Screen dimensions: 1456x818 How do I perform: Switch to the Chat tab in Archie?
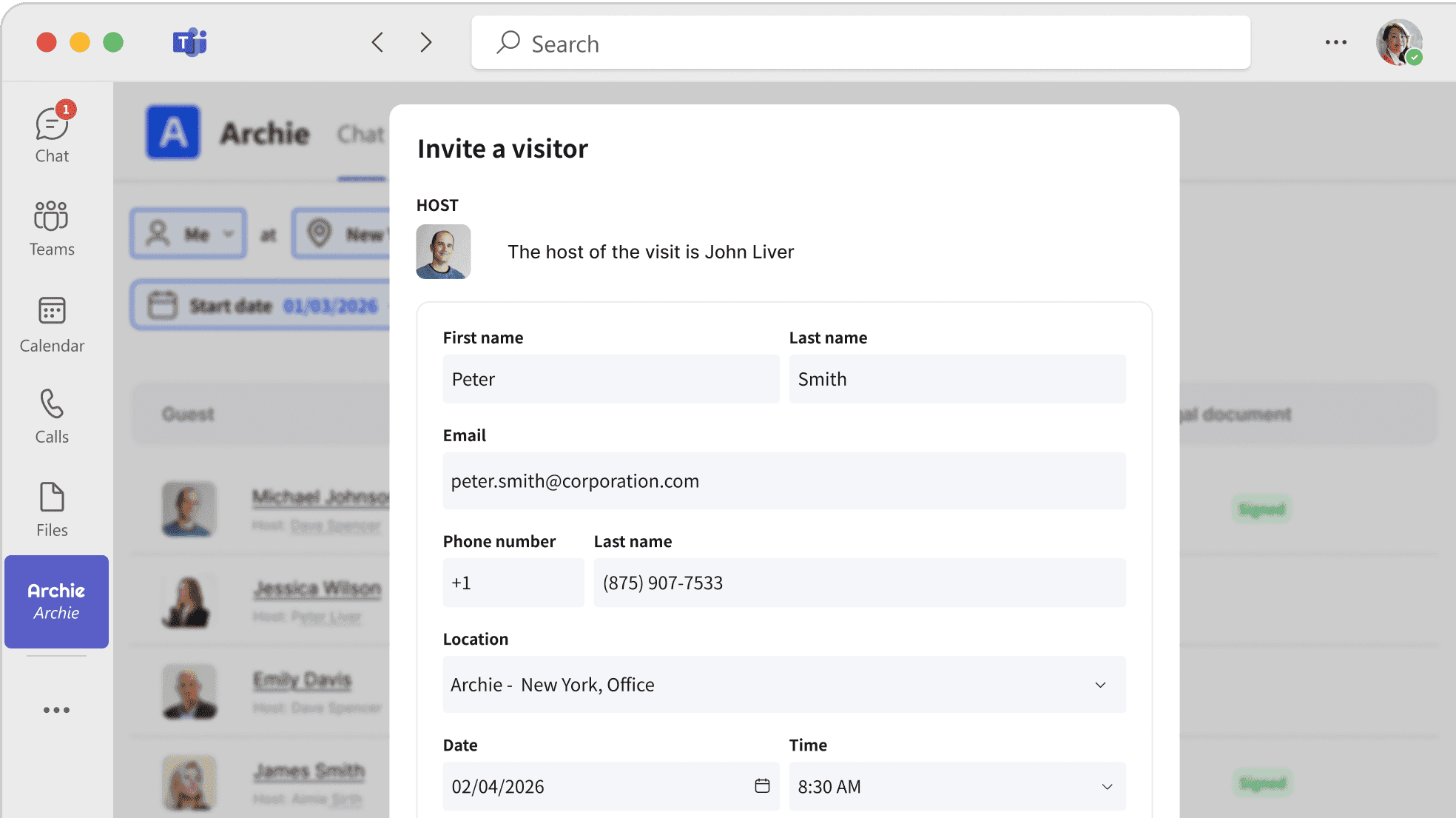coord(360,134)
